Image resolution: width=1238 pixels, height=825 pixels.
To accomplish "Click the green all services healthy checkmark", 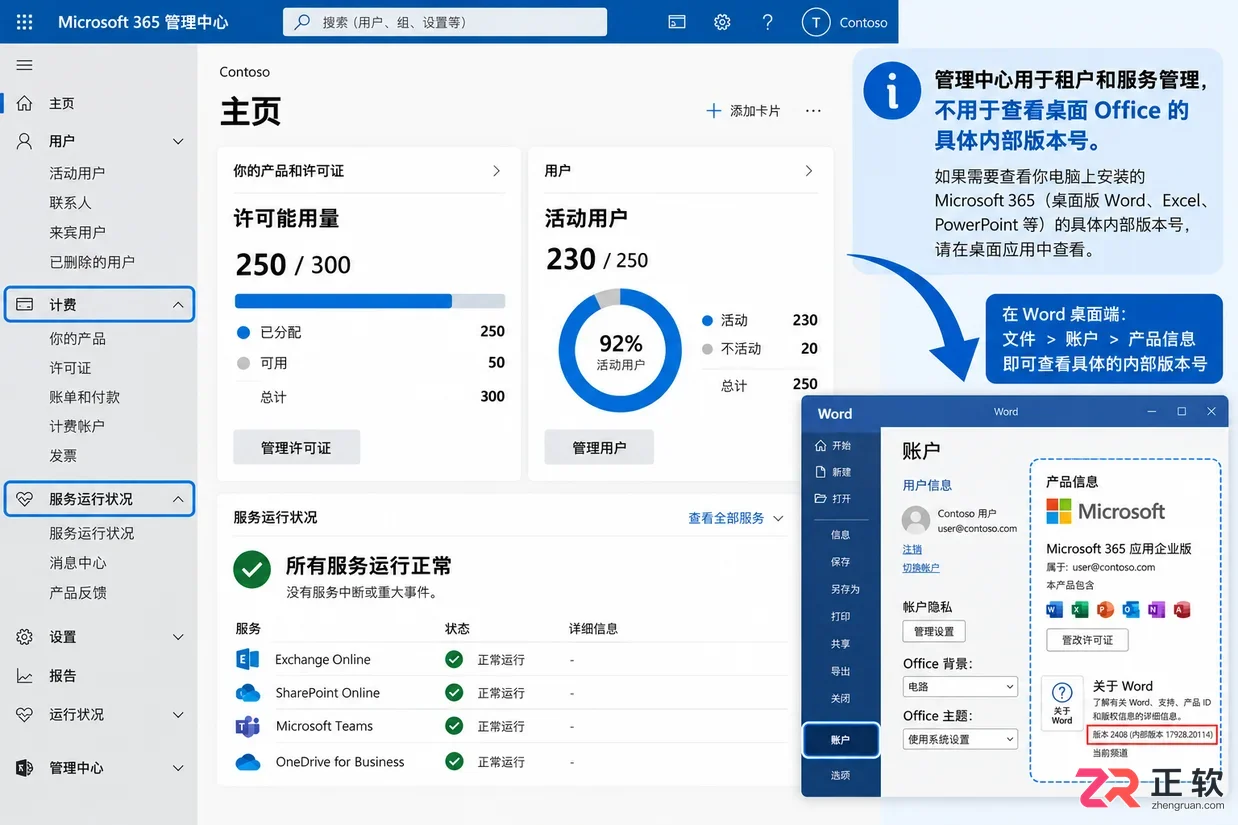I will 252,570.
